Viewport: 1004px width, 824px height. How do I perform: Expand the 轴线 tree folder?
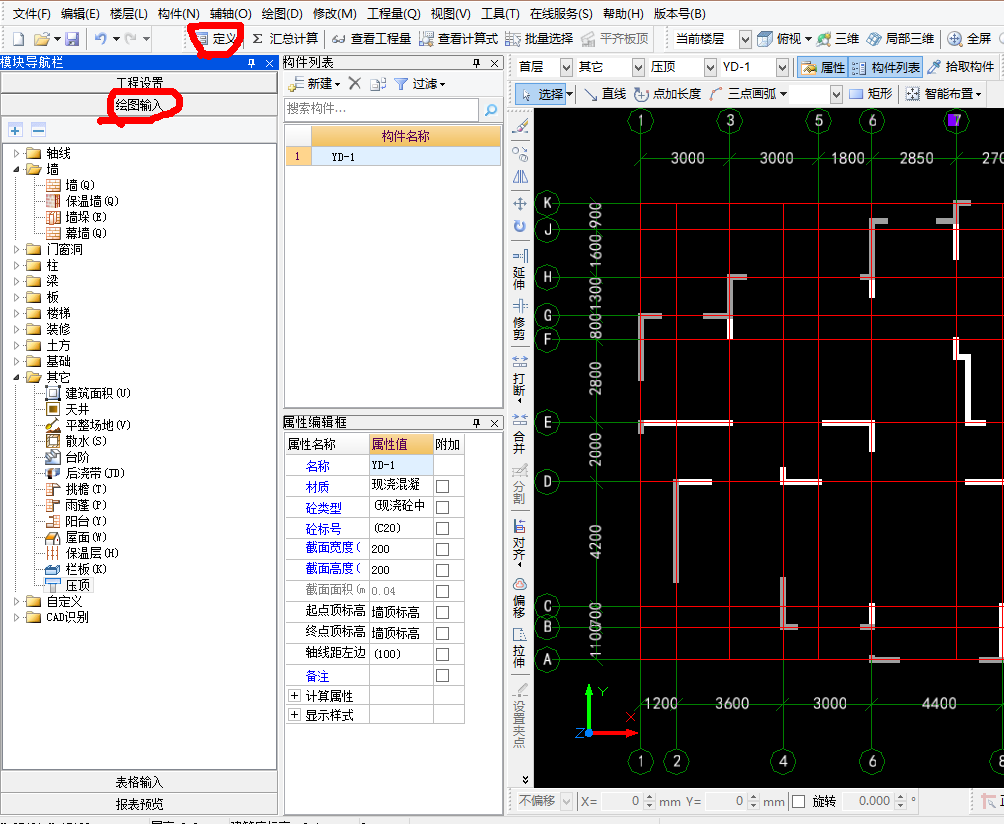point(17,154)
